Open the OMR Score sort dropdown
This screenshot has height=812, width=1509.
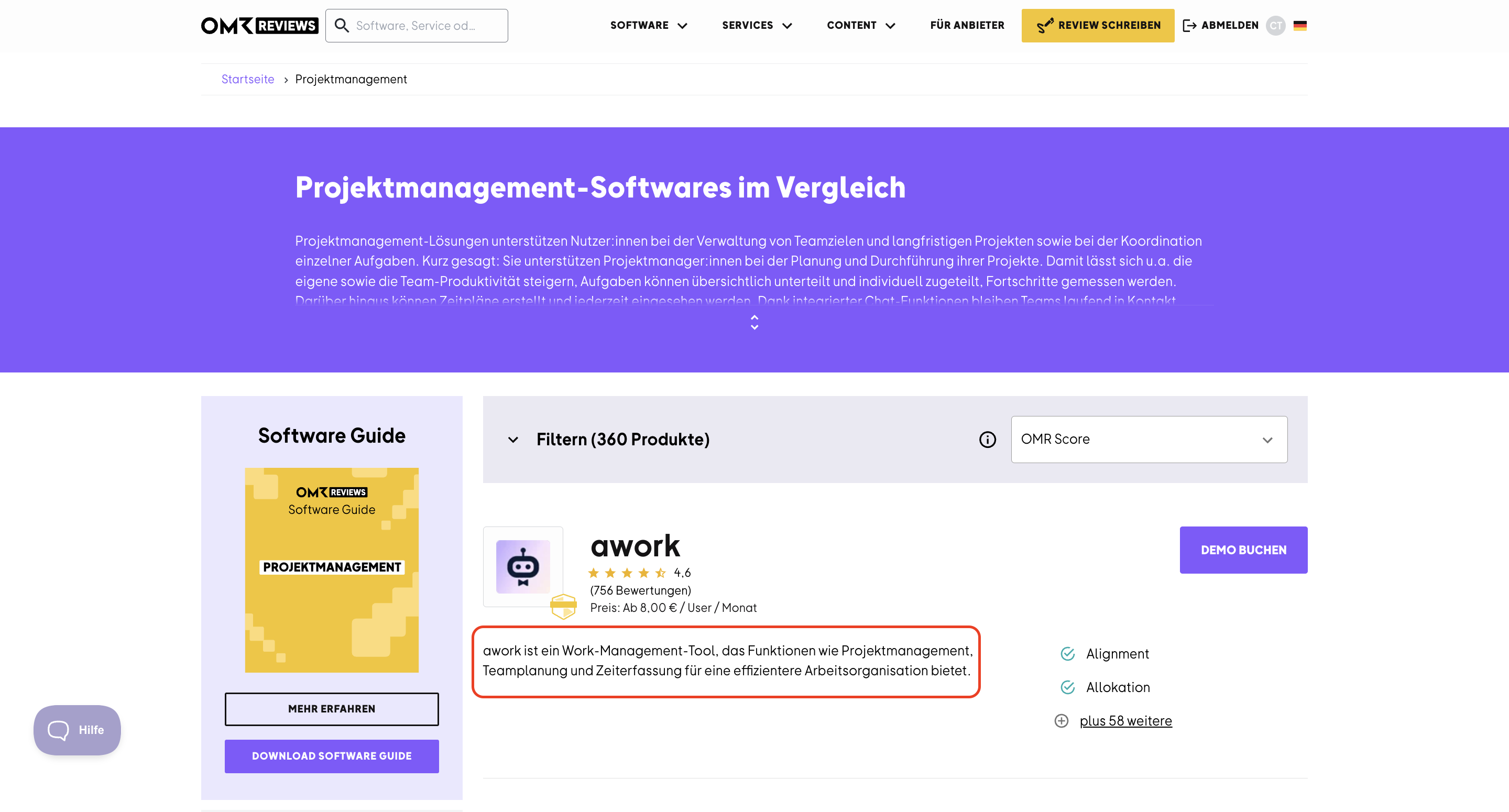pos(1149,440)
